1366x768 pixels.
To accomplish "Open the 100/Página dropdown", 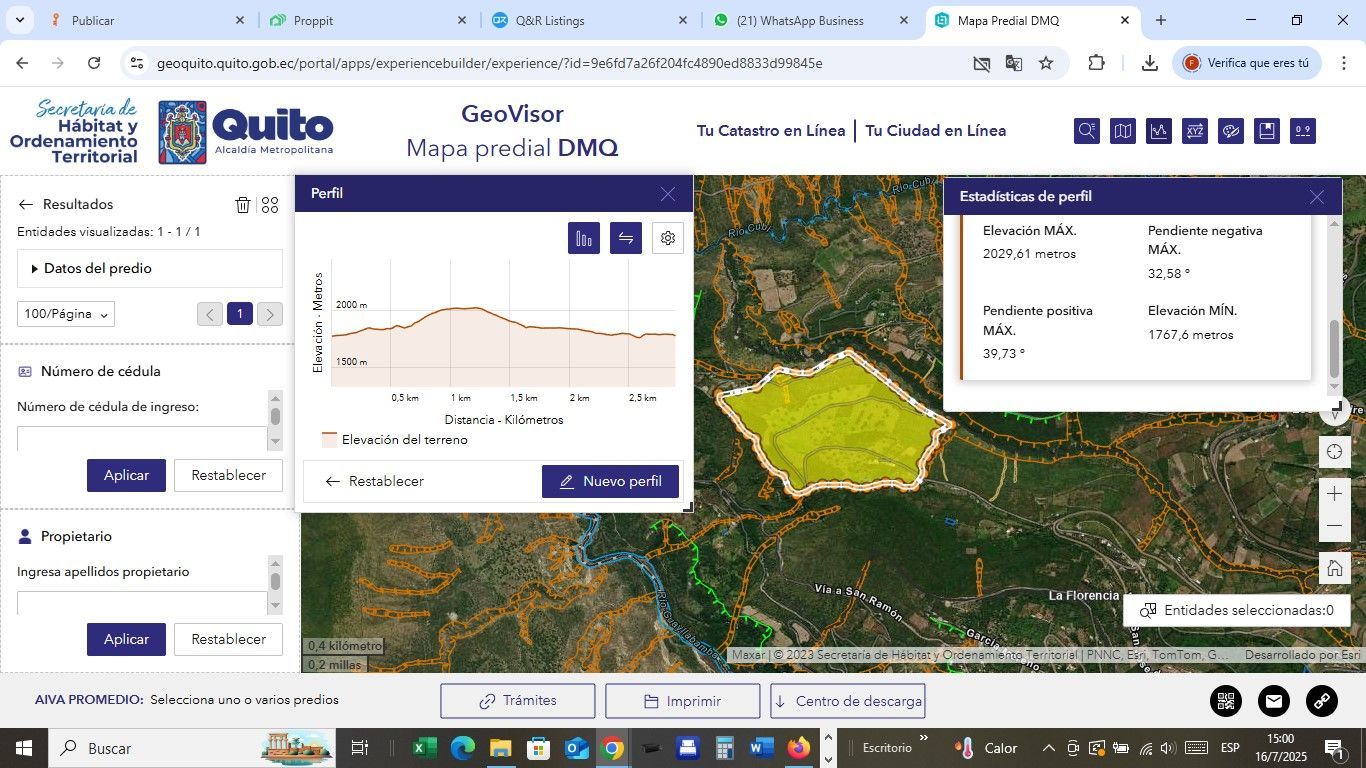I will pos(66,314).
